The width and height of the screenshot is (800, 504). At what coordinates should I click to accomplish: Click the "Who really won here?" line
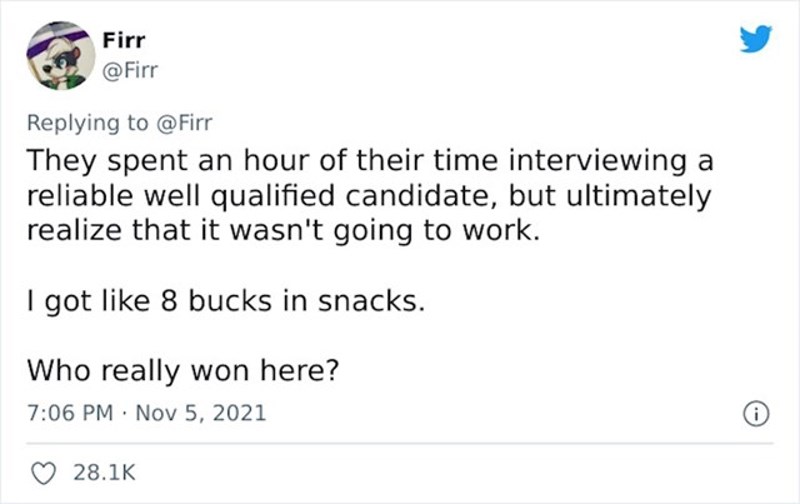point(183,371)
